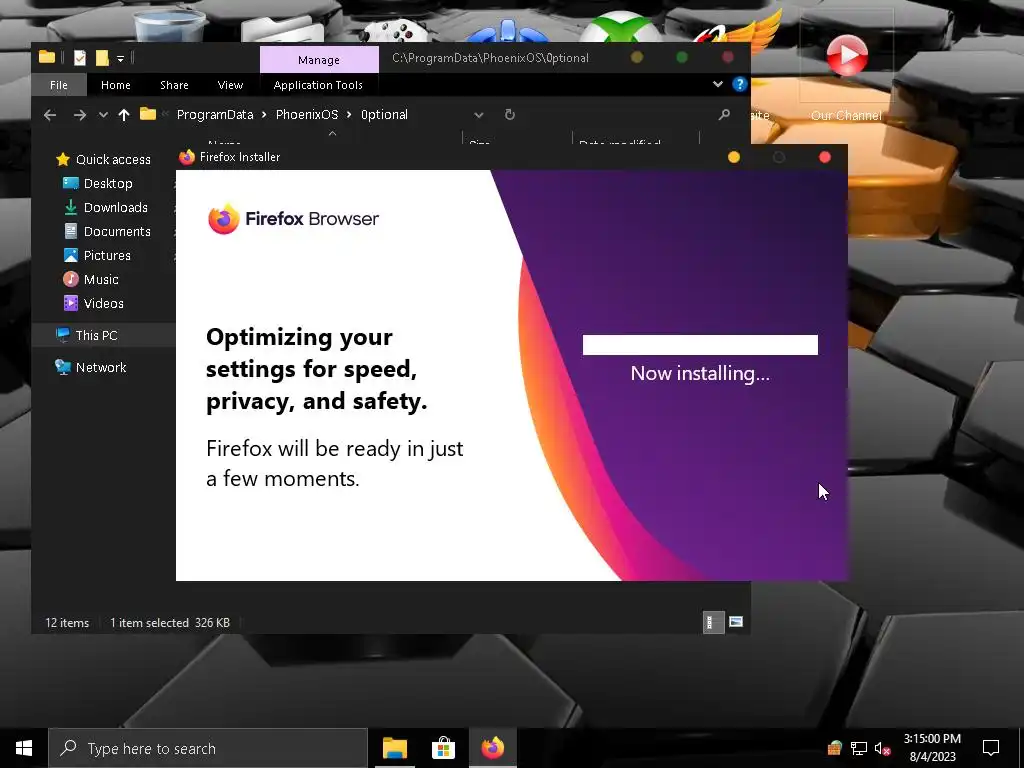Select the Application Tools tab
The image size is (1024, 768).
(318, 85)
